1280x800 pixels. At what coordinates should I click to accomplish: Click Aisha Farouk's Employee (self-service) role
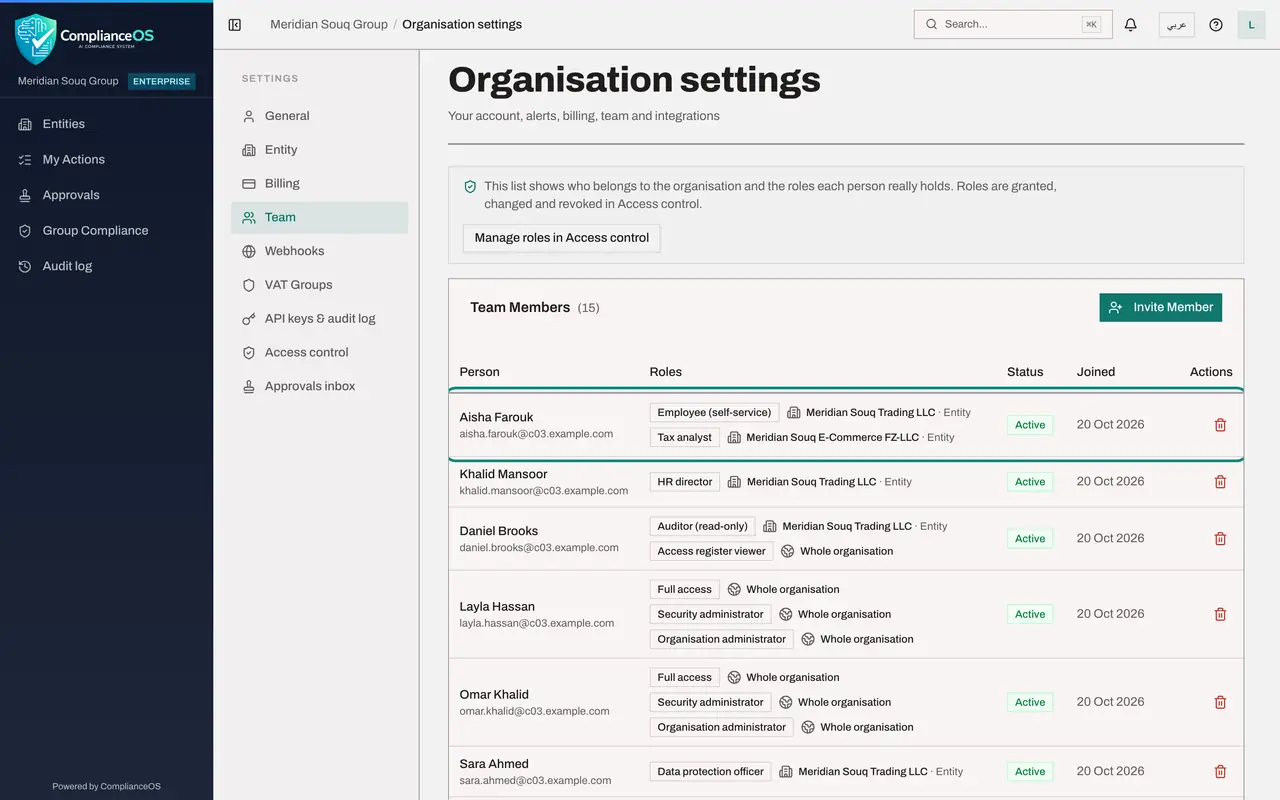click(x=715, y=412)
